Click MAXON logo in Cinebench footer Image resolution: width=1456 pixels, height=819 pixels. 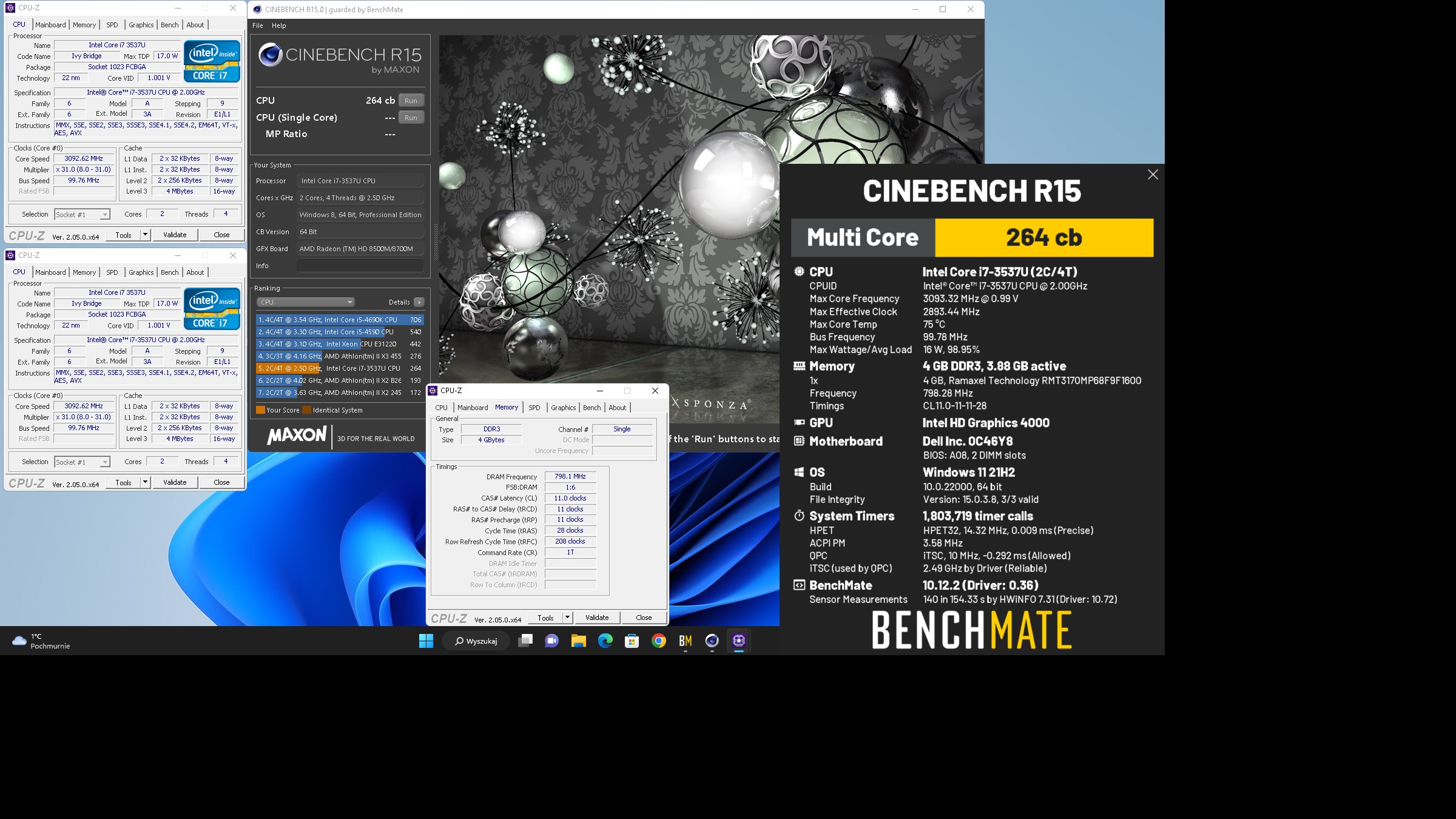(x=297, y=435)
